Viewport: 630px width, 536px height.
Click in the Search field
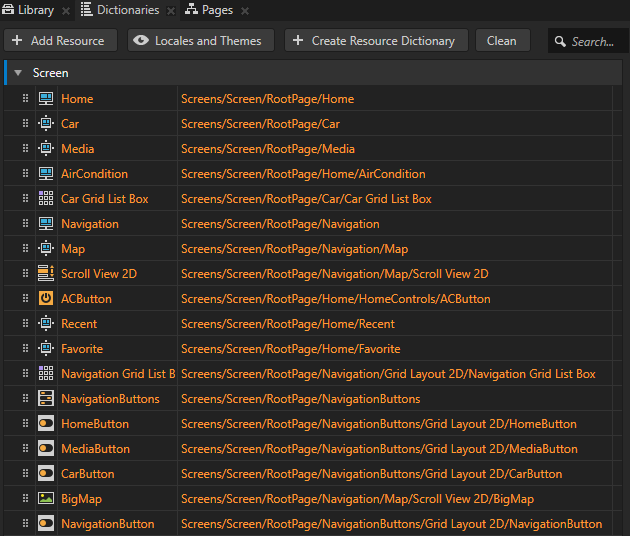pos(592,41)
